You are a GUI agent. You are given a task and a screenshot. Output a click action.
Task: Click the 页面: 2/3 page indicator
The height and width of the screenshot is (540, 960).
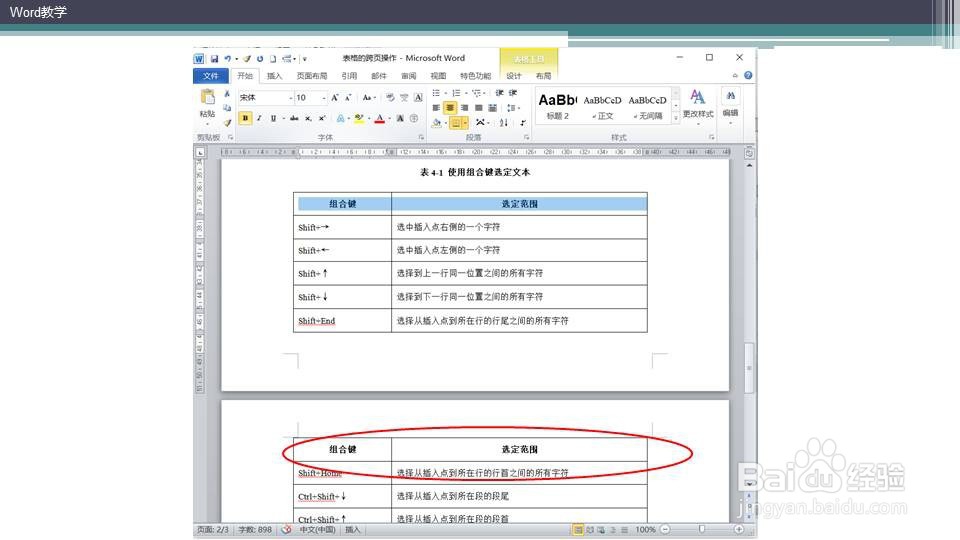[x=213, y=530]
